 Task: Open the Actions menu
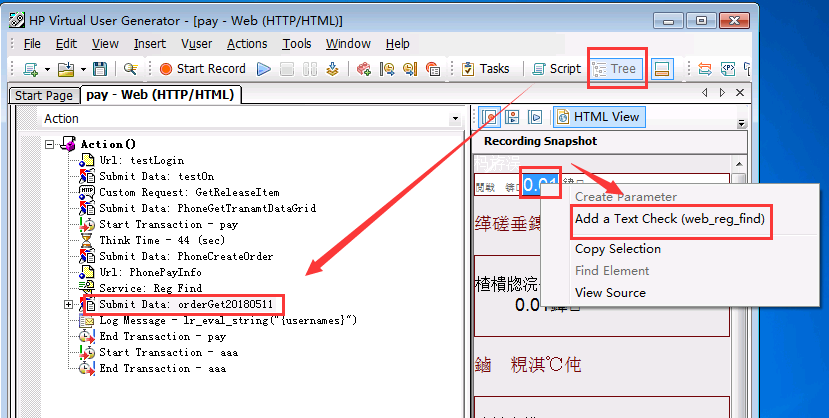(247, 44)
